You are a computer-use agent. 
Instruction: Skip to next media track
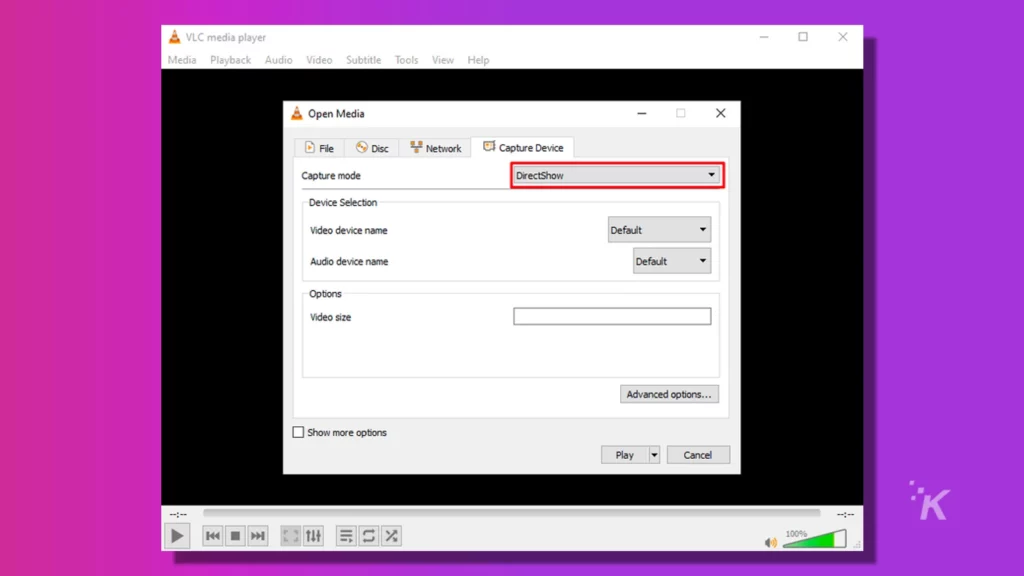point(258,536)
